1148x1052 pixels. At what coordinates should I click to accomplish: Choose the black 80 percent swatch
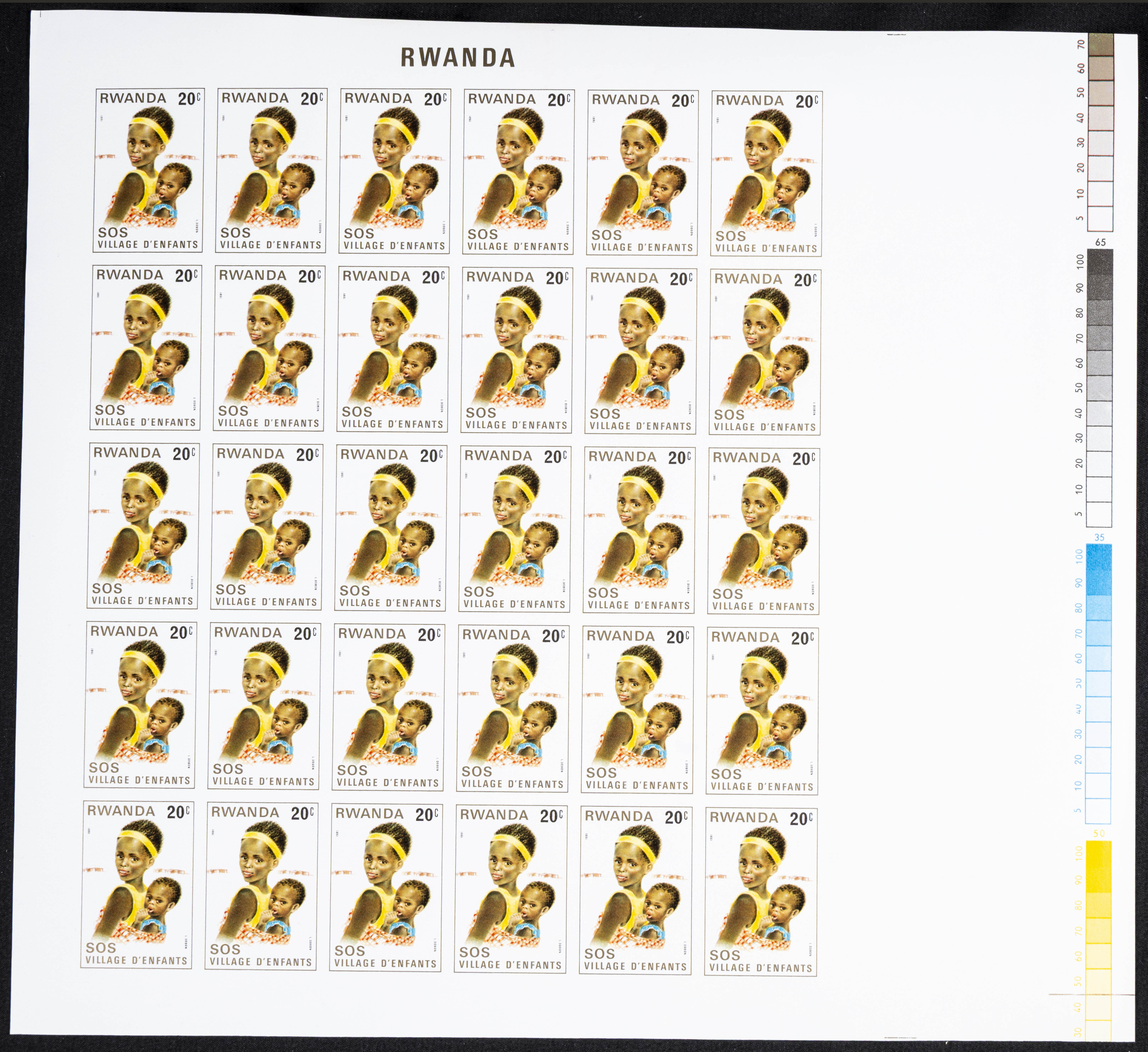1100,312
